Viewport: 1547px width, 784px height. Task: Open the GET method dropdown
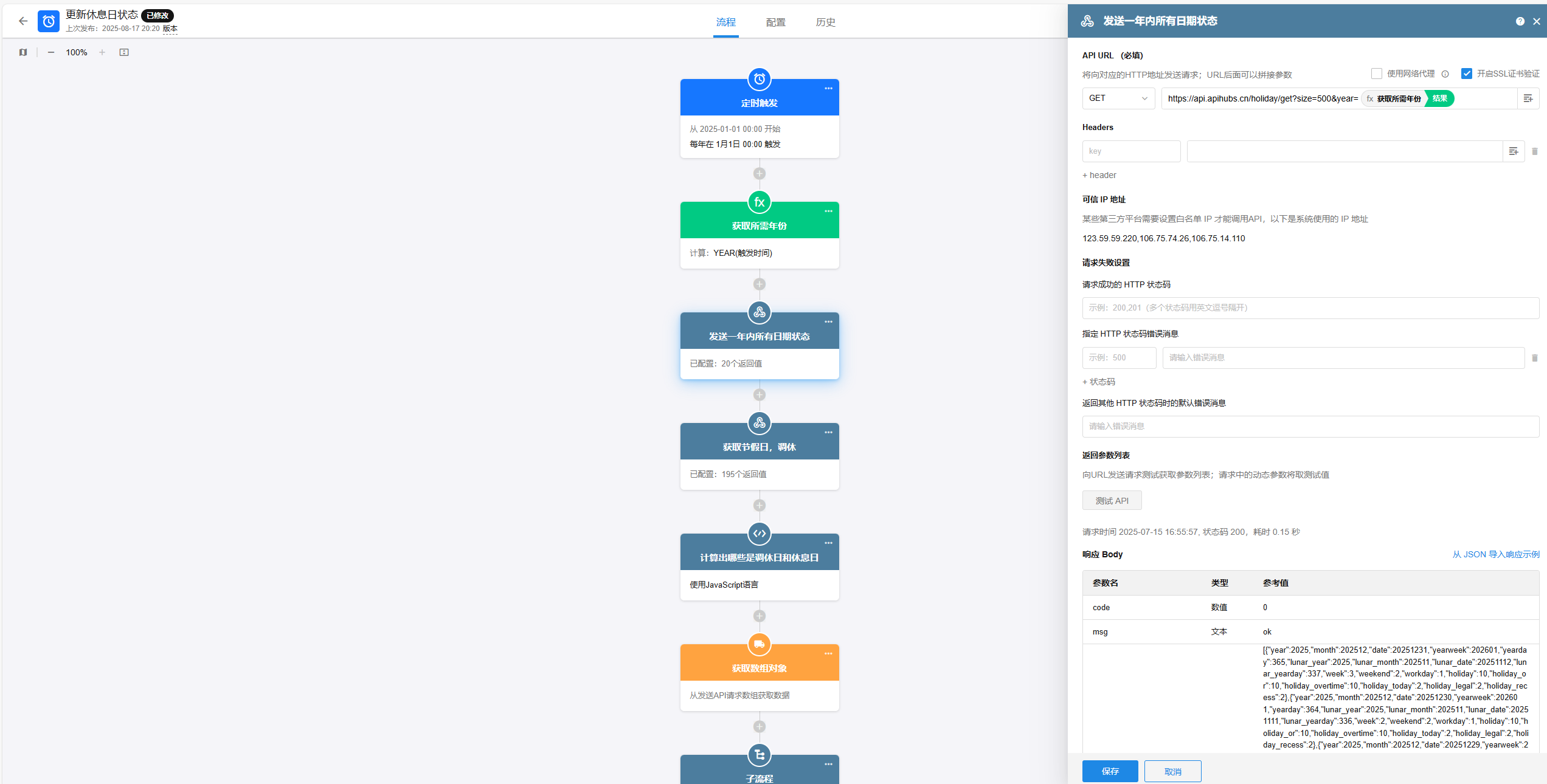1118,98
